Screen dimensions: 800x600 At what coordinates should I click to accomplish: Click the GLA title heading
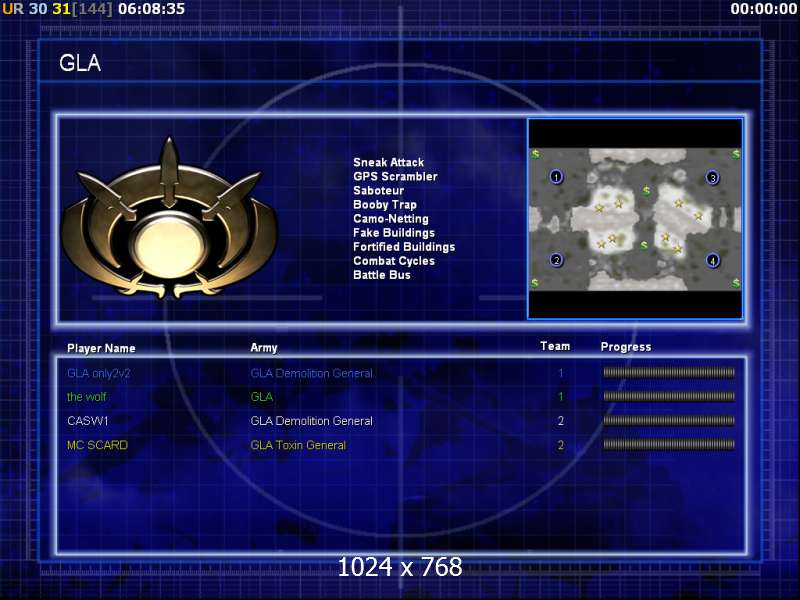pyautogui.click(x=80, y=63)
